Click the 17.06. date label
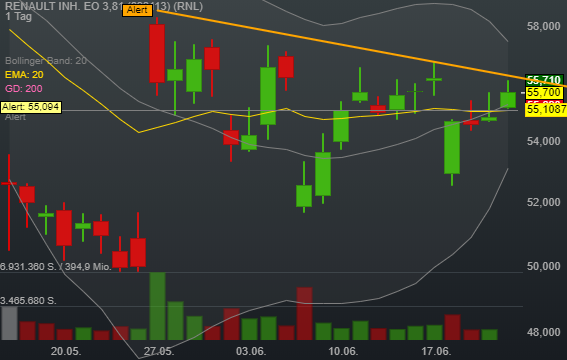The height and width of the screenshot is (360, 567). pyautogui.click(x=436, y=351)
